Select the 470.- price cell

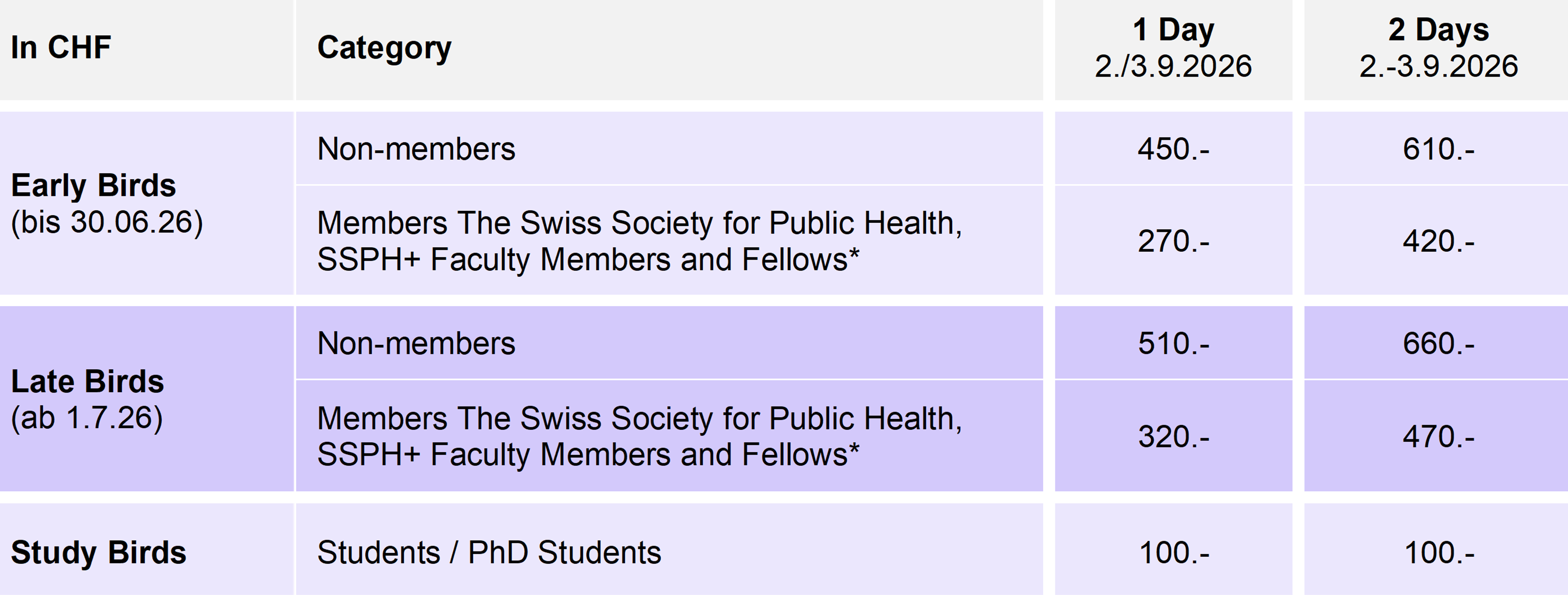coord(1438,437)
